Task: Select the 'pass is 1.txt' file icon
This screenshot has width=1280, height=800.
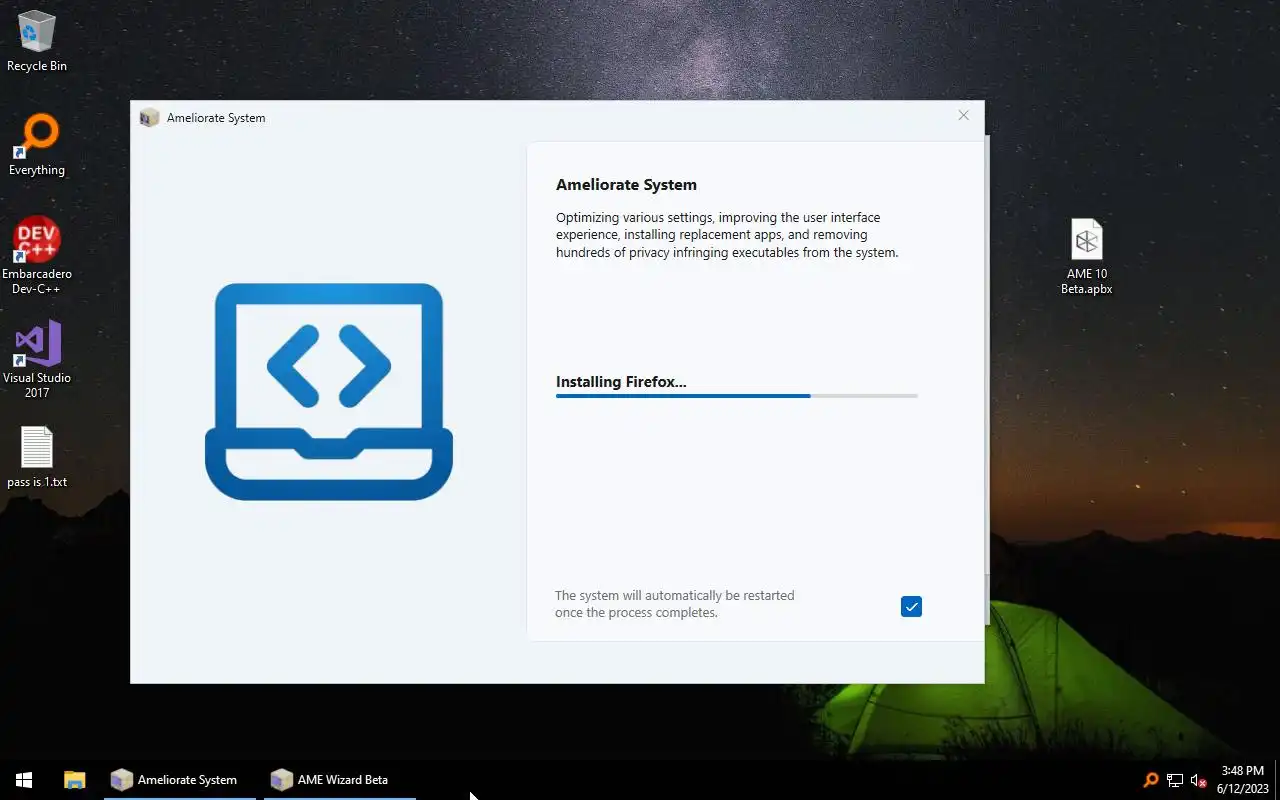Action: 37,458
